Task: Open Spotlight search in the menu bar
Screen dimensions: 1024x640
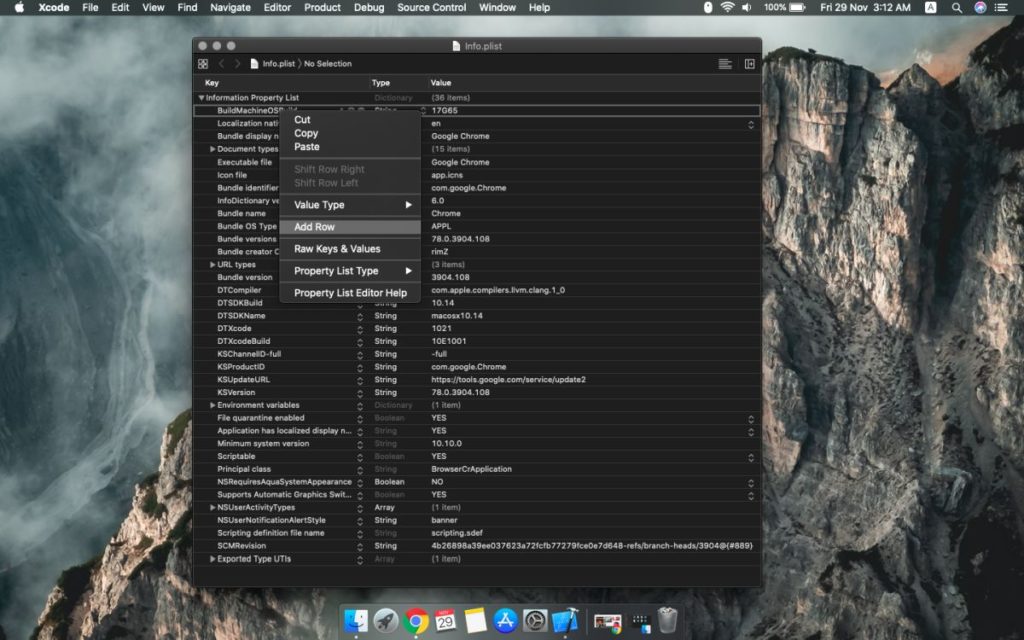Action: [x=956, y=7]
